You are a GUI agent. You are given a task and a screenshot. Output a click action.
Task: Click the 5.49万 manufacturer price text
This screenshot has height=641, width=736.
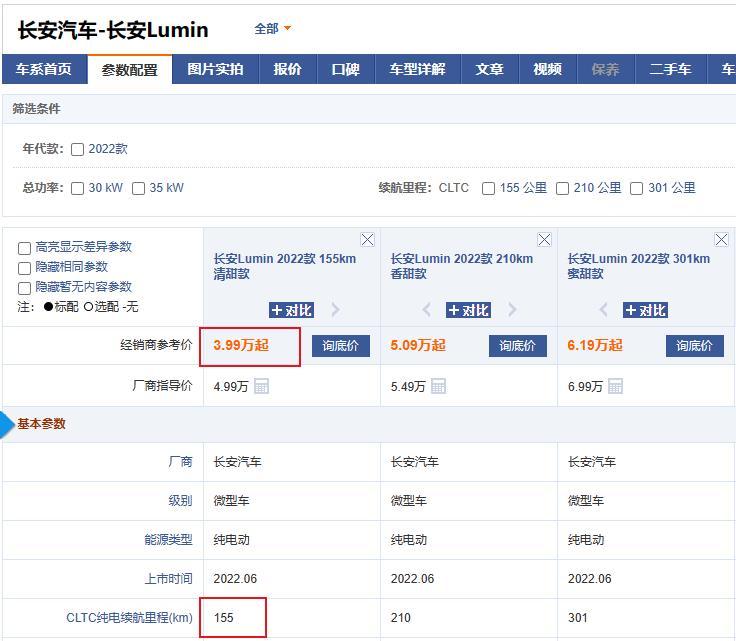408,387
